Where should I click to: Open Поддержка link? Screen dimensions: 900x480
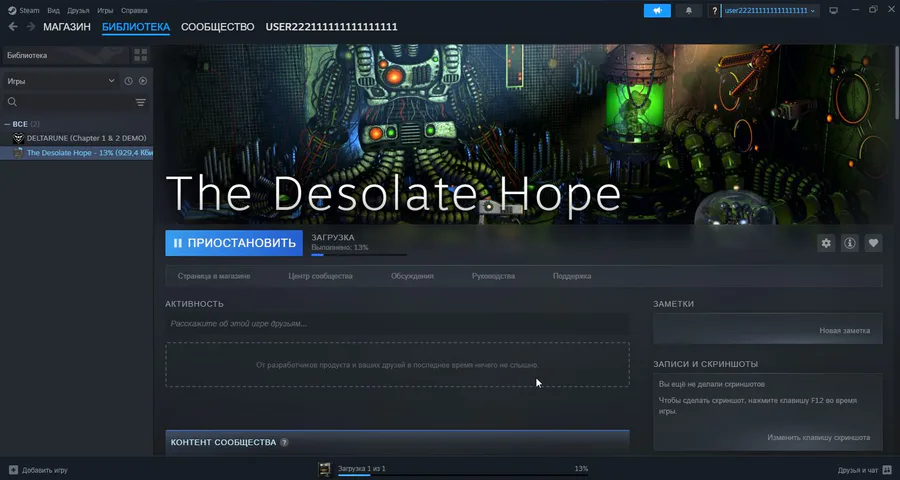(x=572, y=276)
